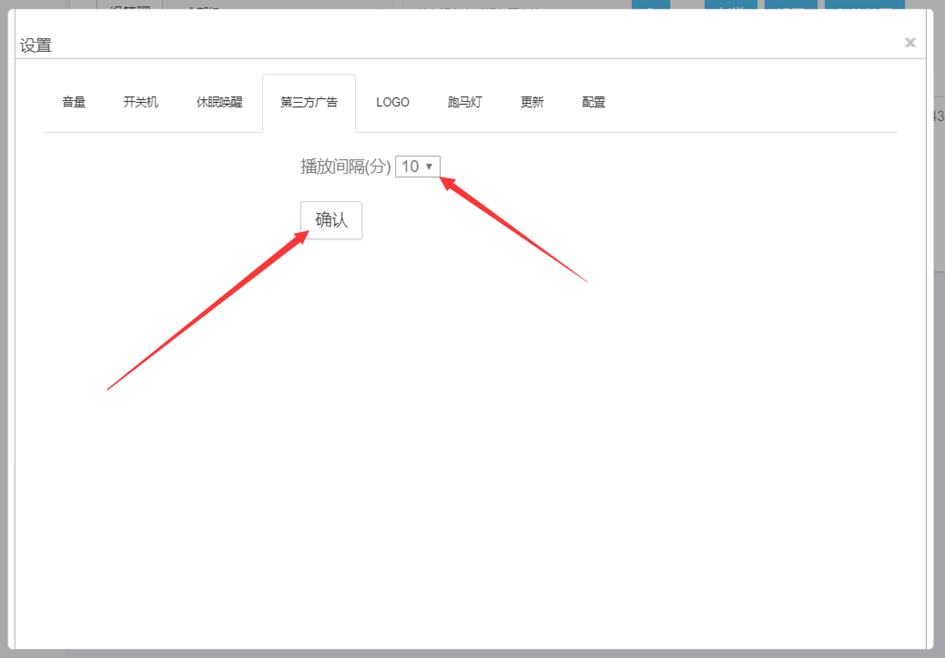Click the dimmed top-left tab behind dialog
This screenshot has height=658, width=945.
coord(130,4)
